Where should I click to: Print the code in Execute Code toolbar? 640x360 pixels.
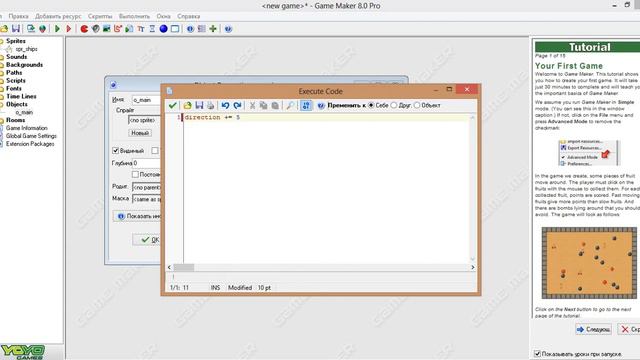[x=211, y=105]
